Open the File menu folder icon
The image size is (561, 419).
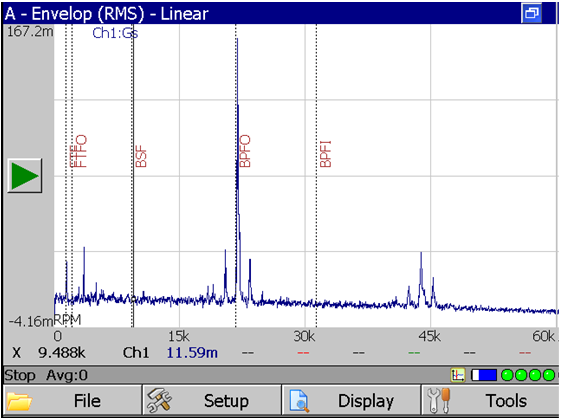coord(20,401)
